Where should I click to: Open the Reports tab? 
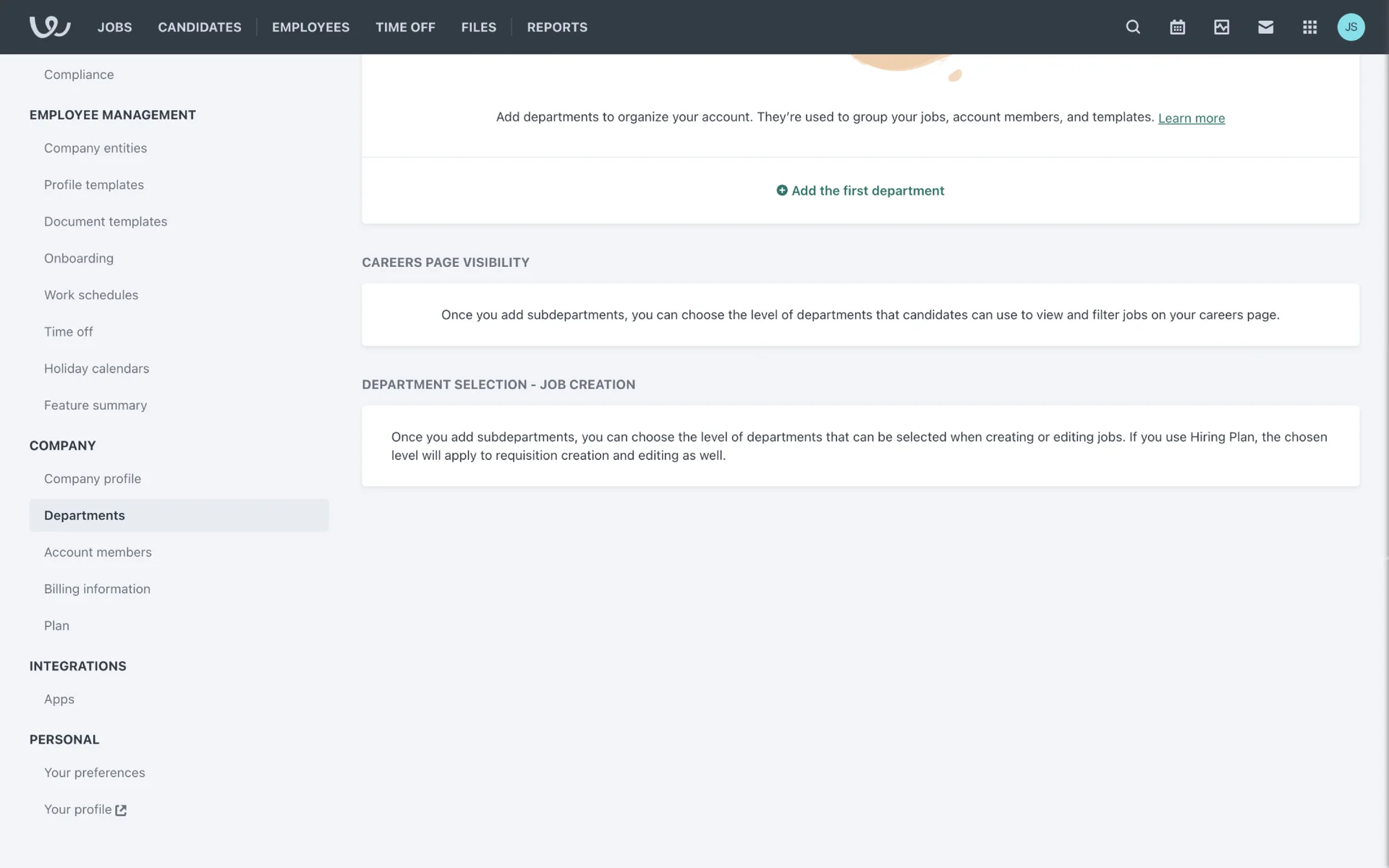pos(557,27)
